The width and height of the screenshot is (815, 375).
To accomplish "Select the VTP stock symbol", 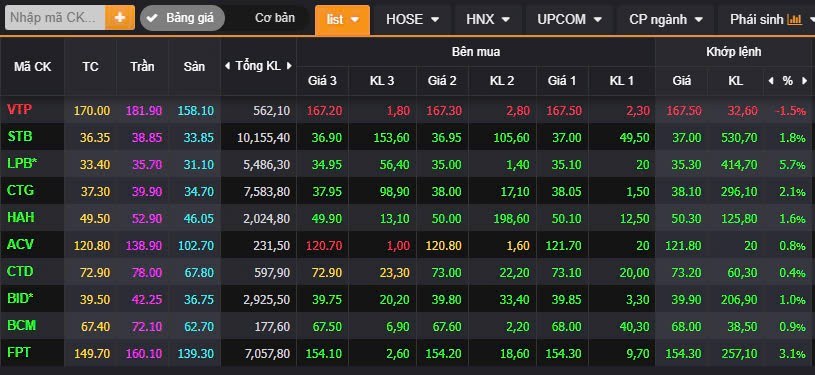I will tap(19, 110).
